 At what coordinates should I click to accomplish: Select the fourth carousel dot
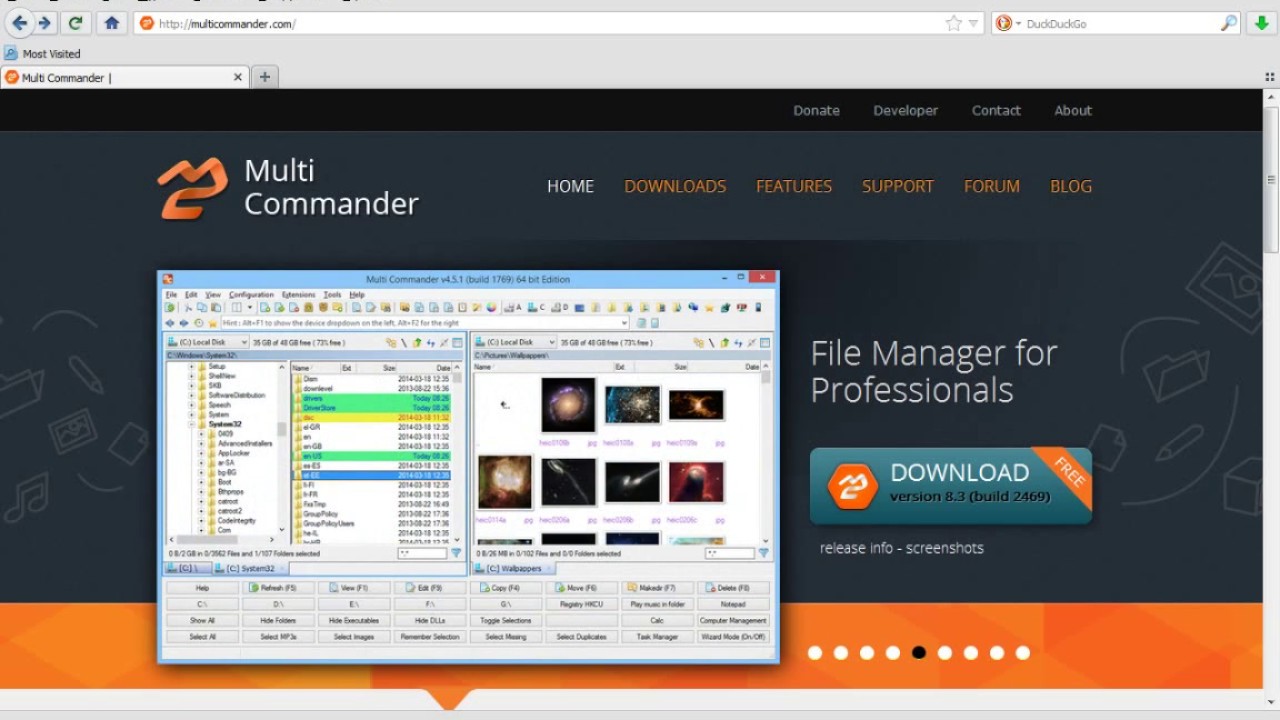point(893,653)
